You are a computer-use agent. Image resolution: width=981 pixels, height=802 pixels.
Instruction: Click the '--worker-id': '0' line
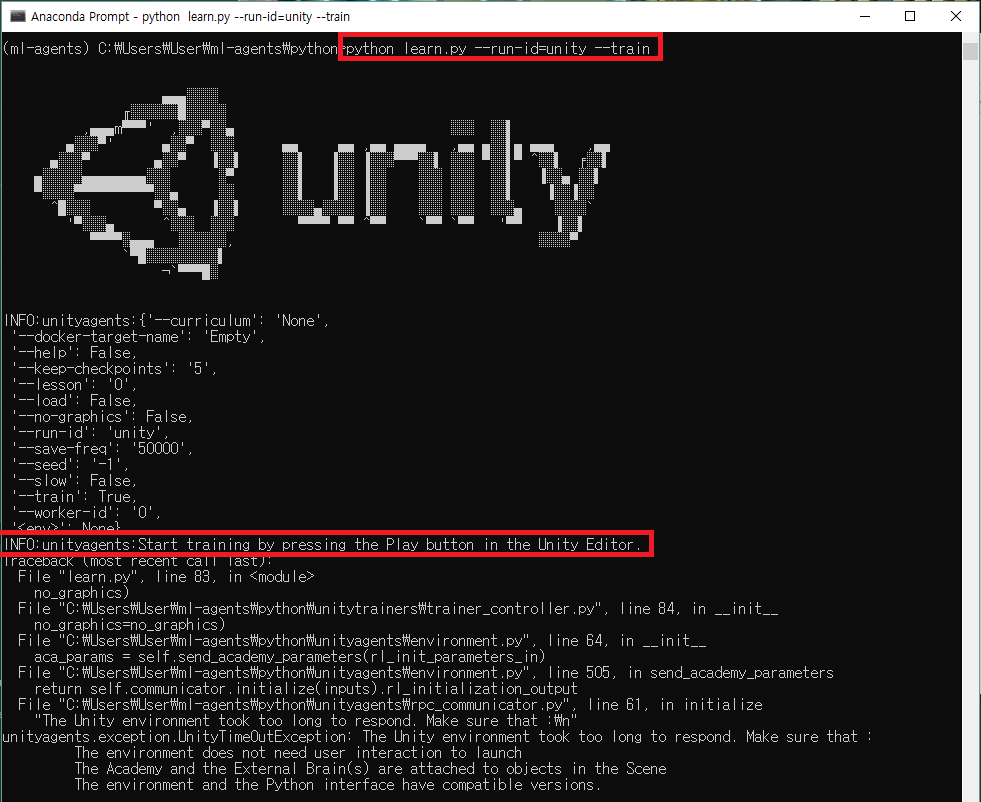86,513
